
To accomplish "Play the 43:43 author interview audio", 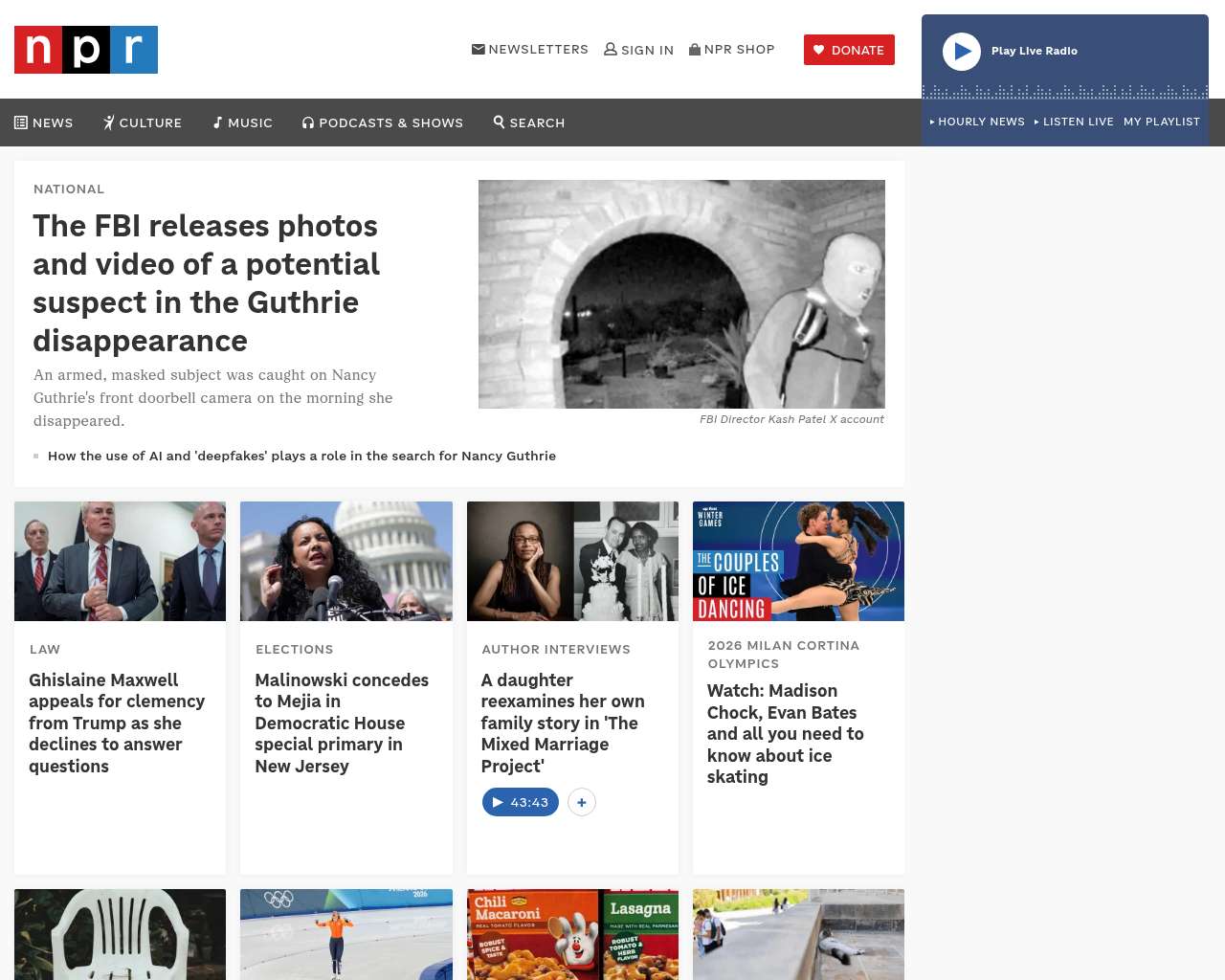I will (x=520, y=802).
